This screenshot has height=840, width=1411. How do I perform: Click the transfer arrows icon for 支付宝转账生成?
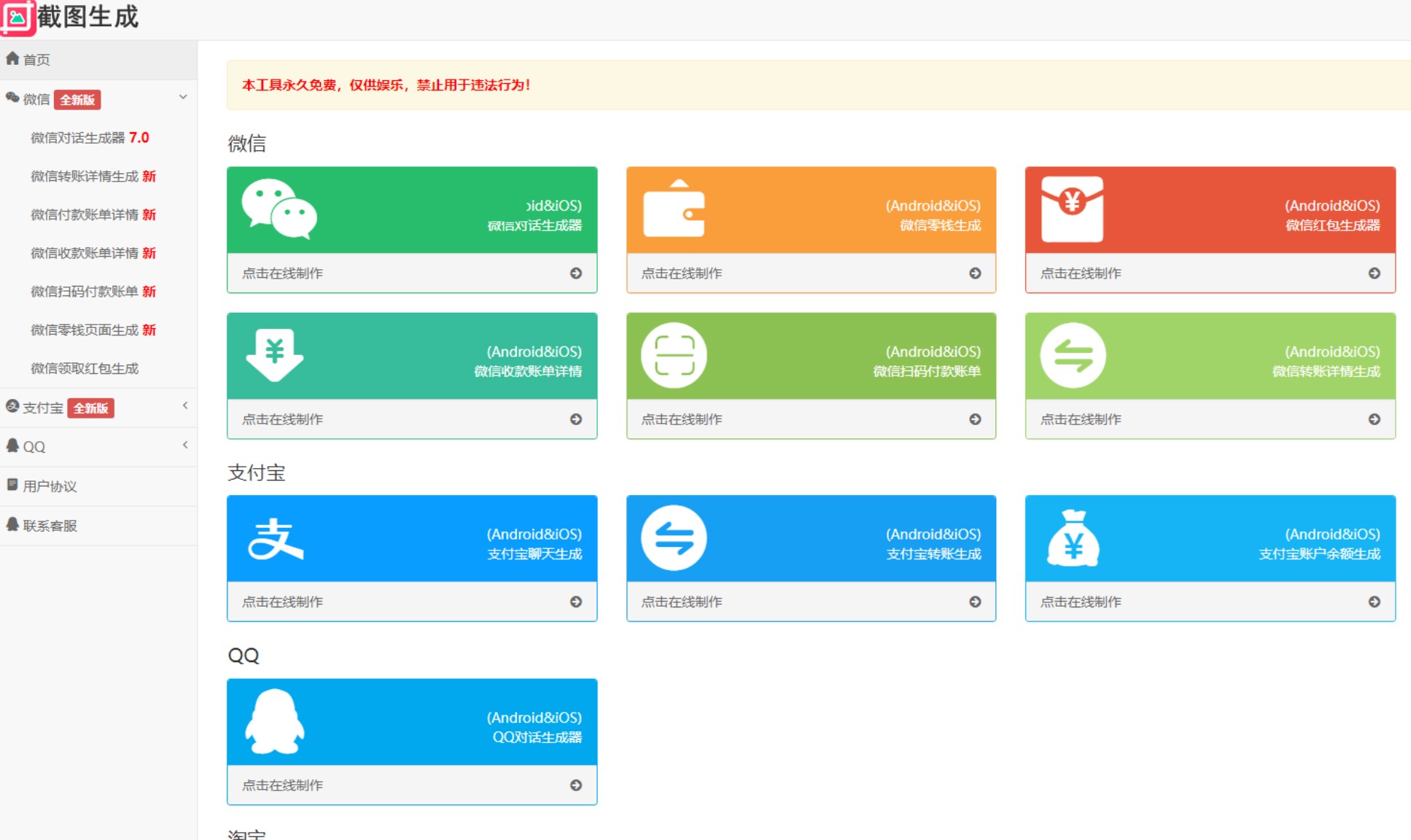674,539
